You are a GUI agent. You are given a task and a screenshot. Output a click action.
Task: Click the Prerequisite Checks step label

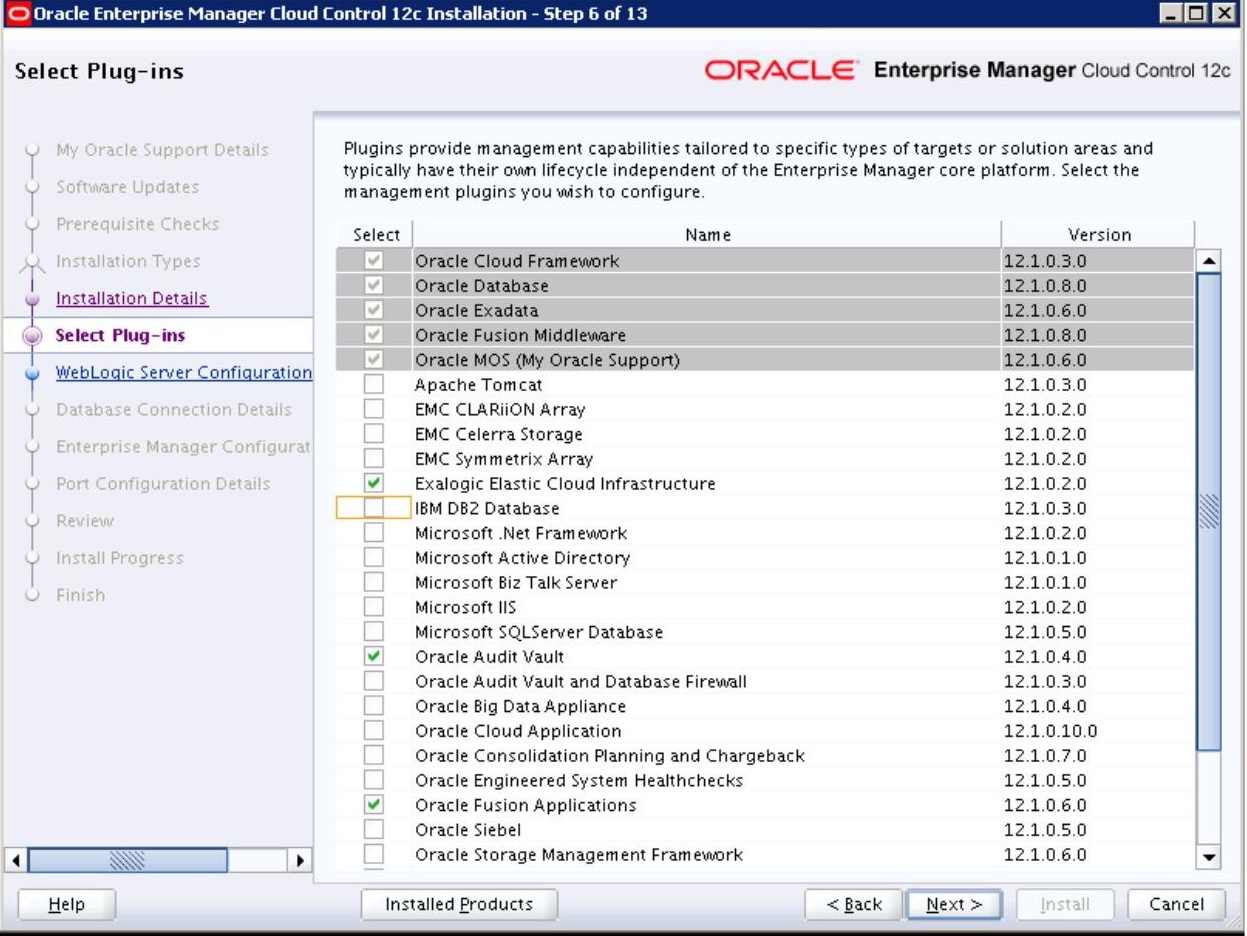pyautogui.click(x=137, y=224)
